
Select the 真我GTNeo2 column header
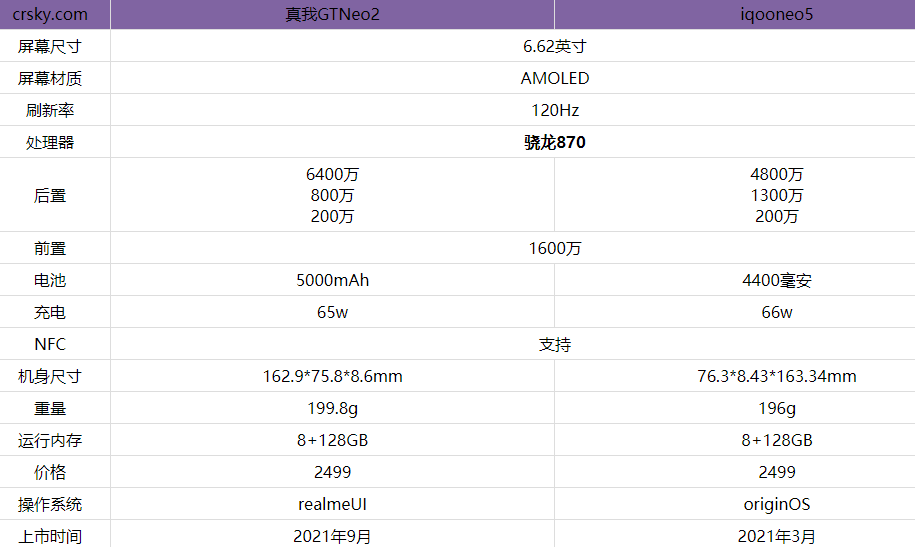click(x=332, y=15)
